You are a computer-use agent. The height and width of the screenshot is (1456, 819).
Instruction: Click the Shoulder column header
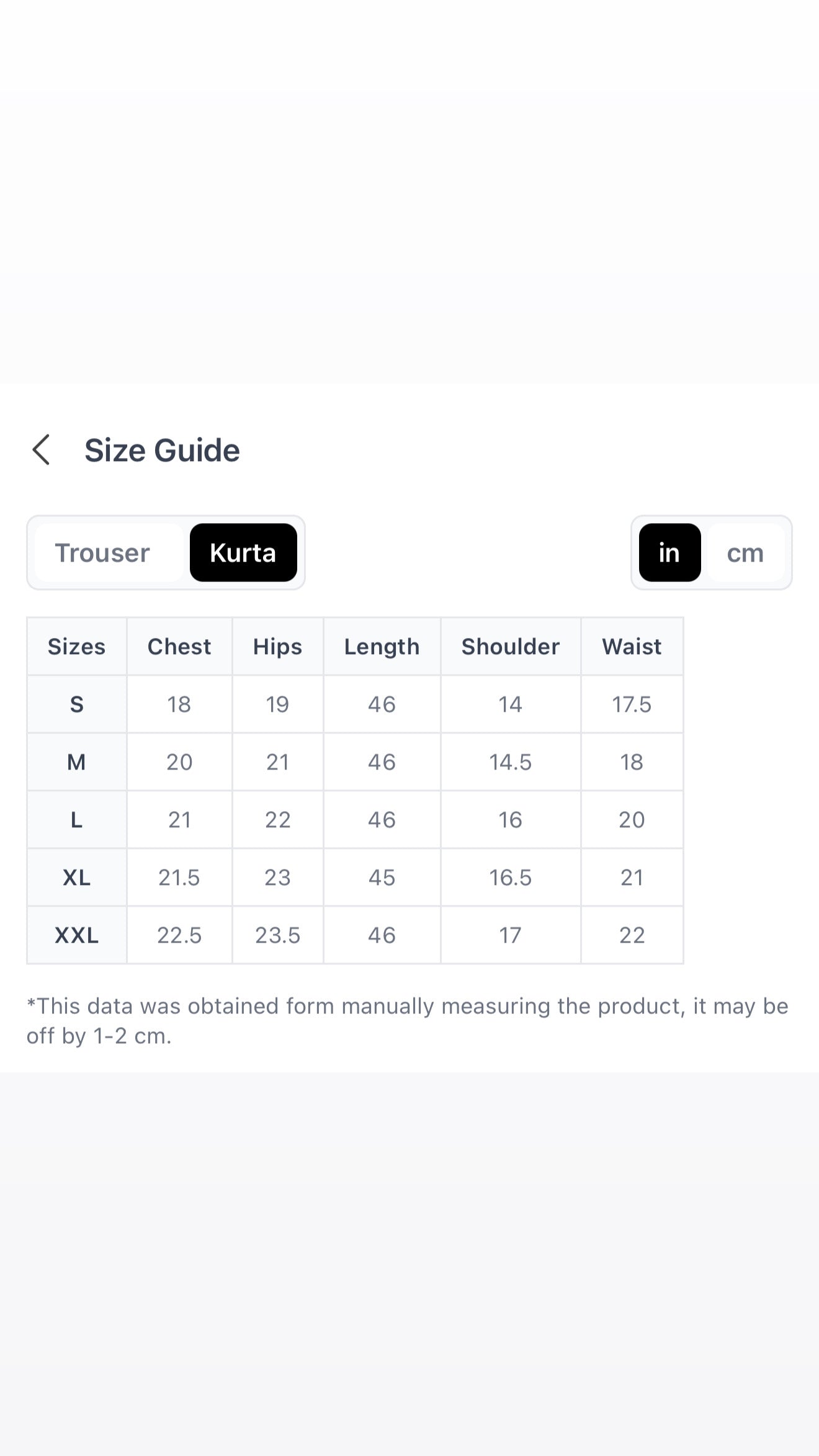pos(511,647)
